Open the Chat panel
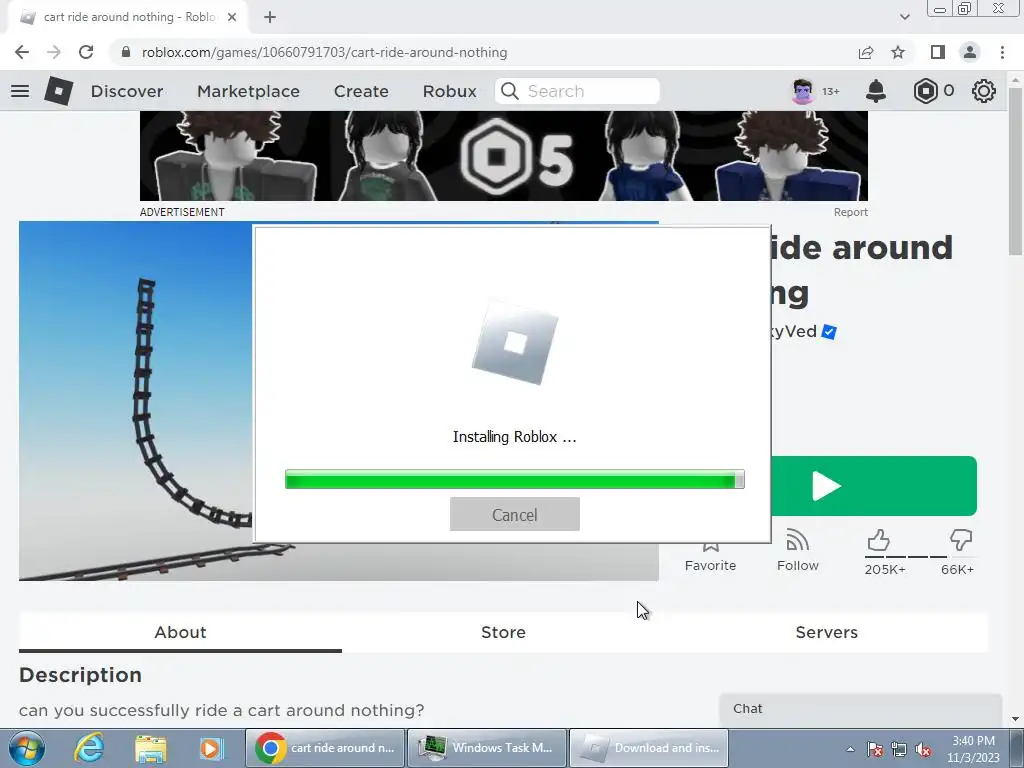This screenshot has width=1024, height=768. (x=861, y=709)
